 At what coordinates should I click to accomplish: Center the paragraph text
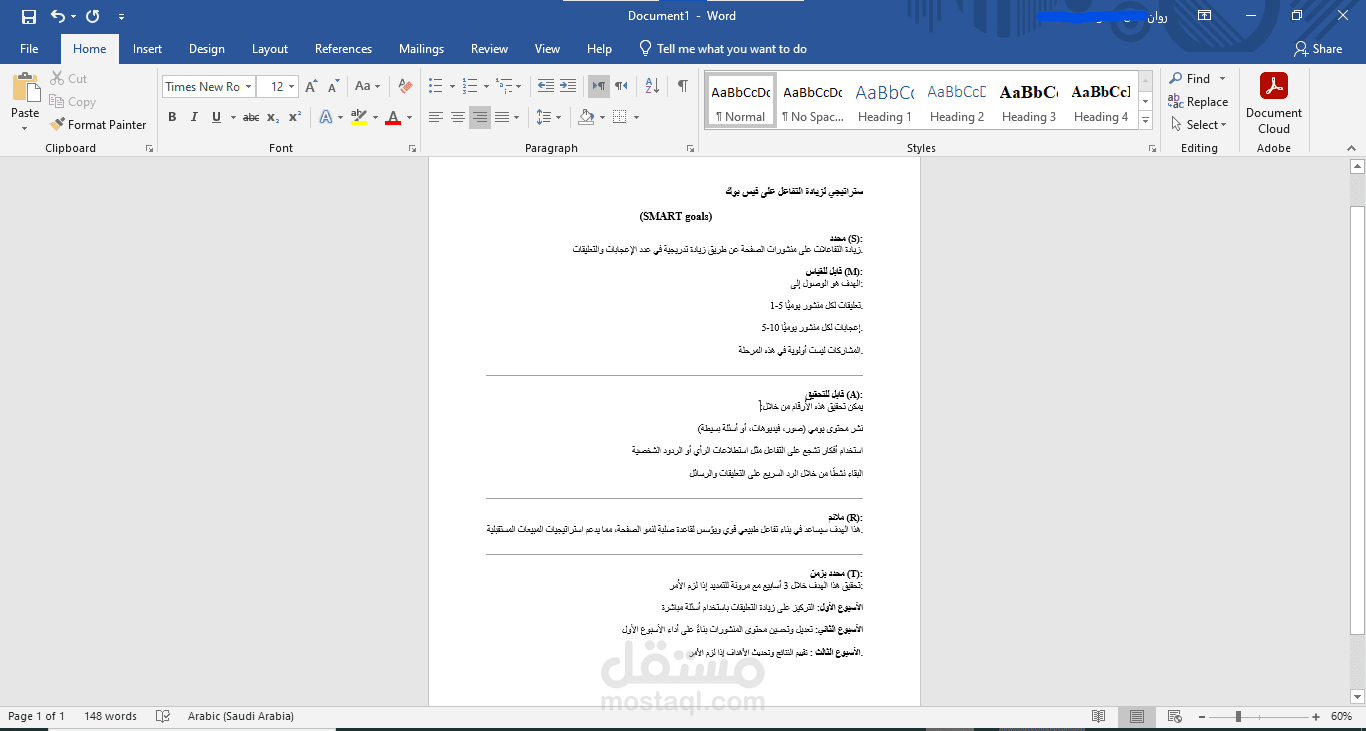tap(458, 117)
